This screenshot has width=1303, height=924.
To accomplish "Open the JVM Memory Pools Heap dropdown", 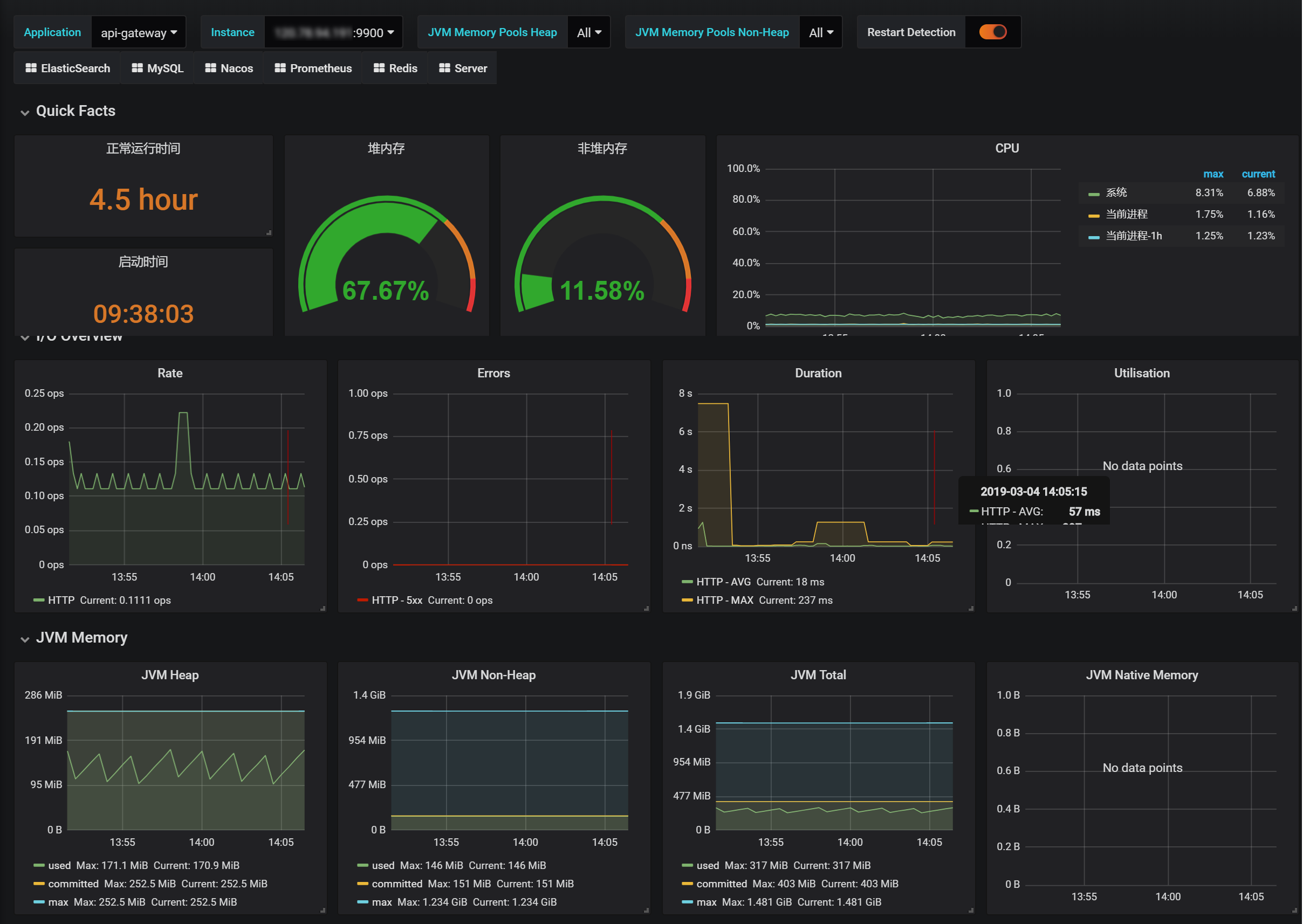I will 588,32.
